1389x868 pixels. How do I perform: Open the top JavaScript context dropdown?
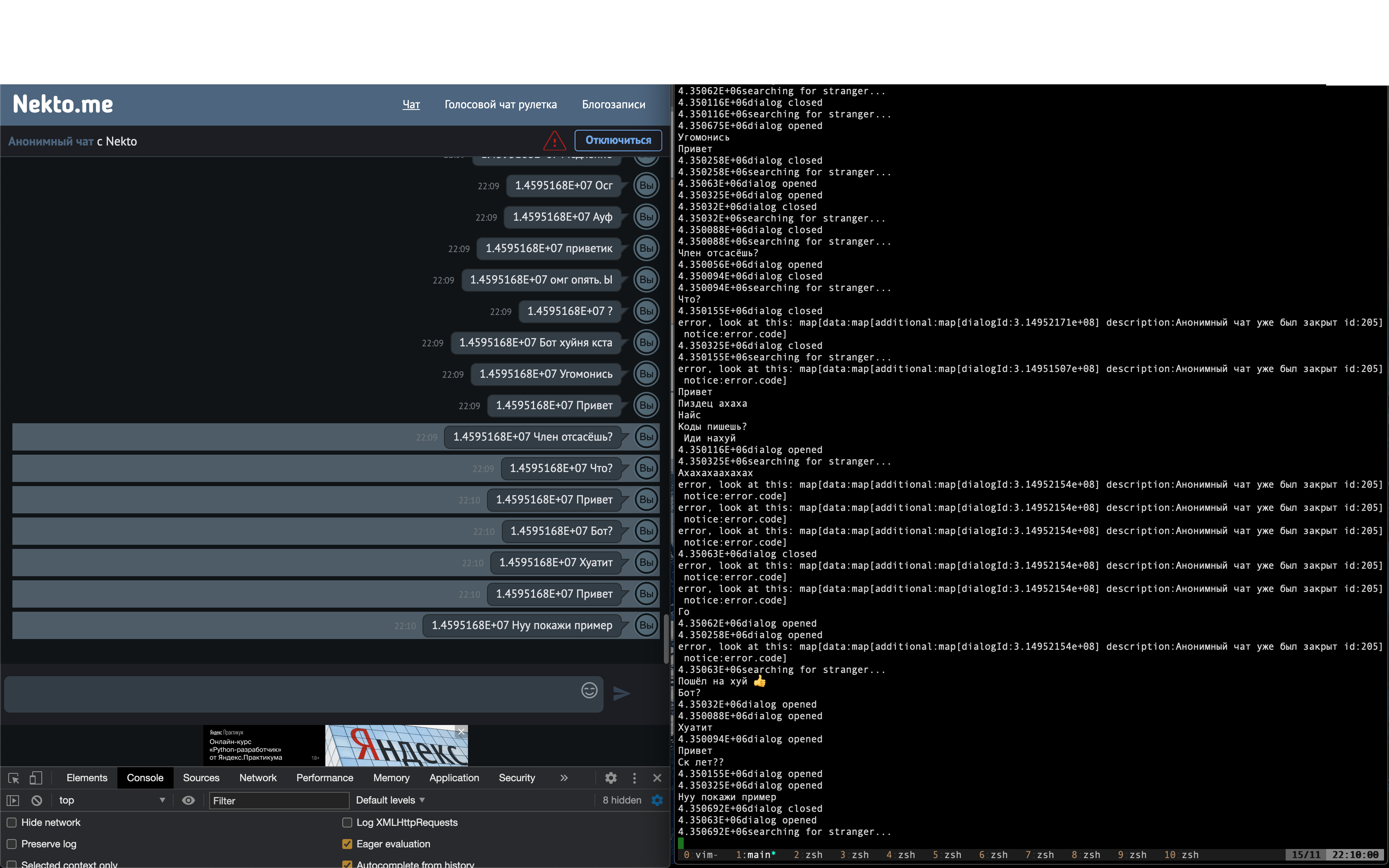(112, 800)
